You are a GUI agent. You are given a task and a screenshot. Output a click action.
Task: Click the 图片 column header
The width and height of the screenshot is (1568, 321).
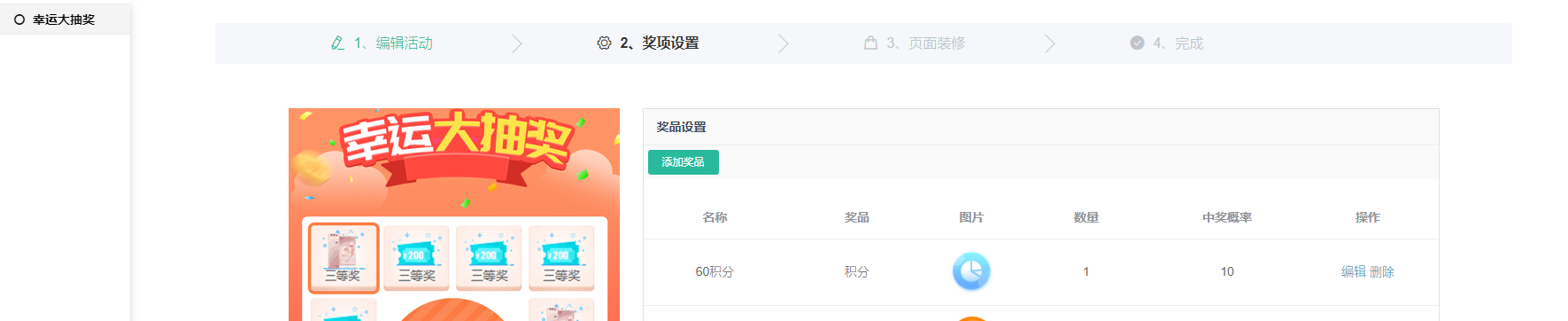pyautogui.click(x=971, y=217)
